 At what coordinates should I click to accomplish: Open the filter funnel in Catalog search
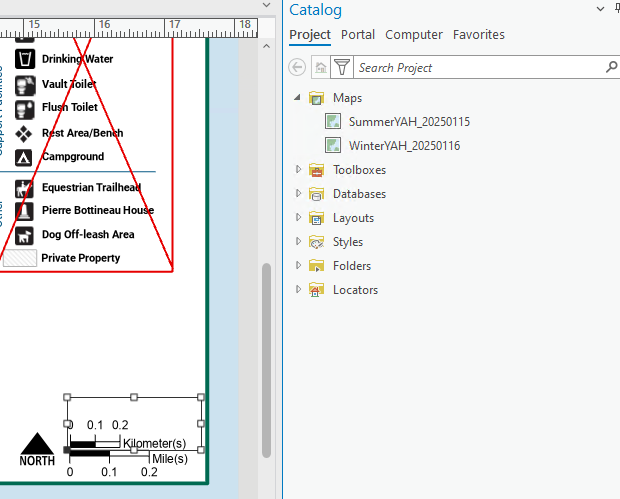click(342, 67)
